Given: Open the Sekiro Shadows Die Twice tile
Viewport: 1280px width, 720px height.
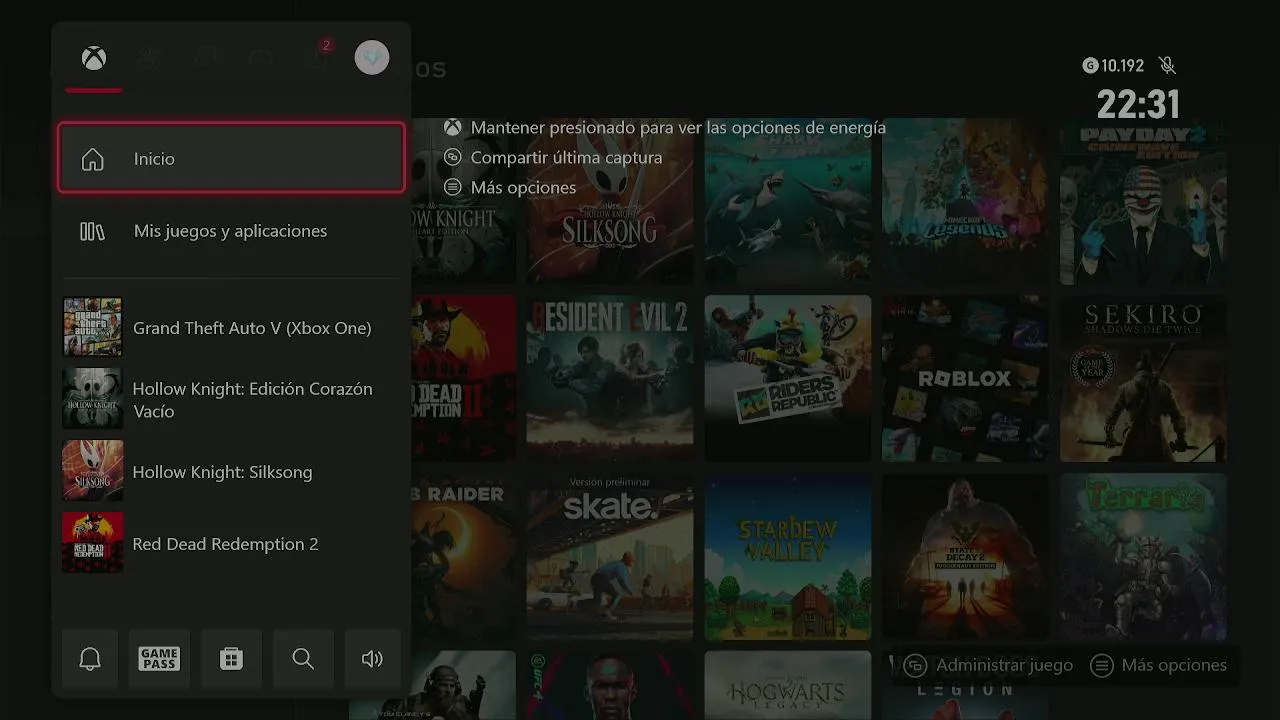Looking at the screenshot, I should click(1143, 378).
